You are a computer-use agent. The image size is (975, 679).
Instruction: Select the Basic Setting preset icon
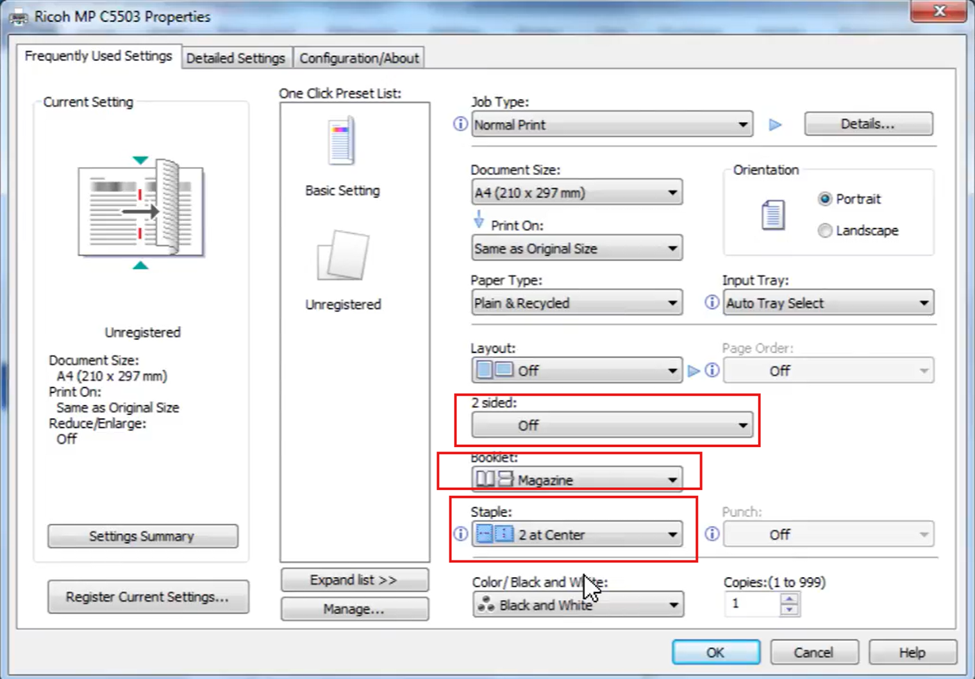pyautogui.click(x=342, y=141)
